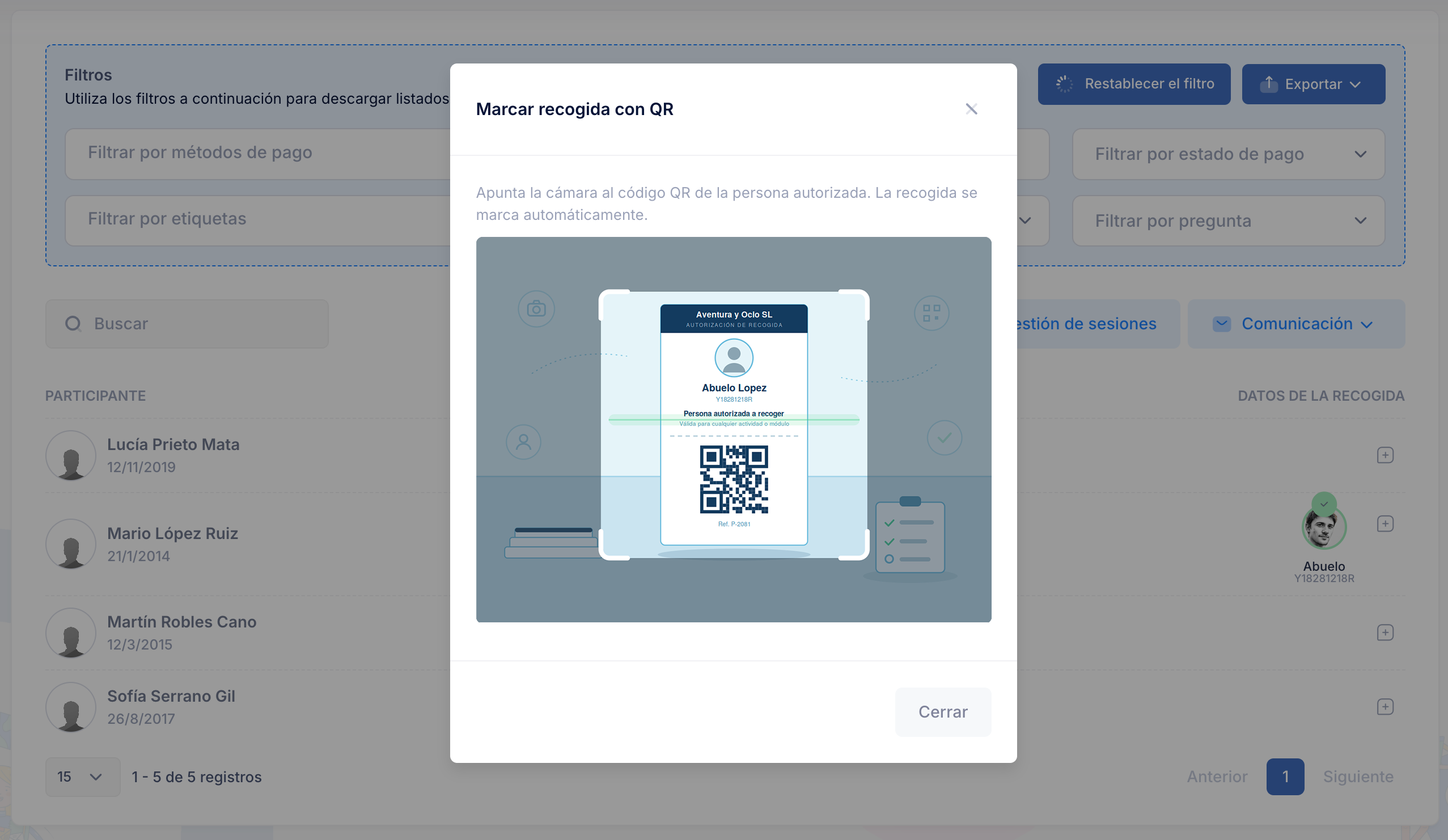Click the Restablecer spinner icon
The image size is (1448, 840).
click(1064, 84)
